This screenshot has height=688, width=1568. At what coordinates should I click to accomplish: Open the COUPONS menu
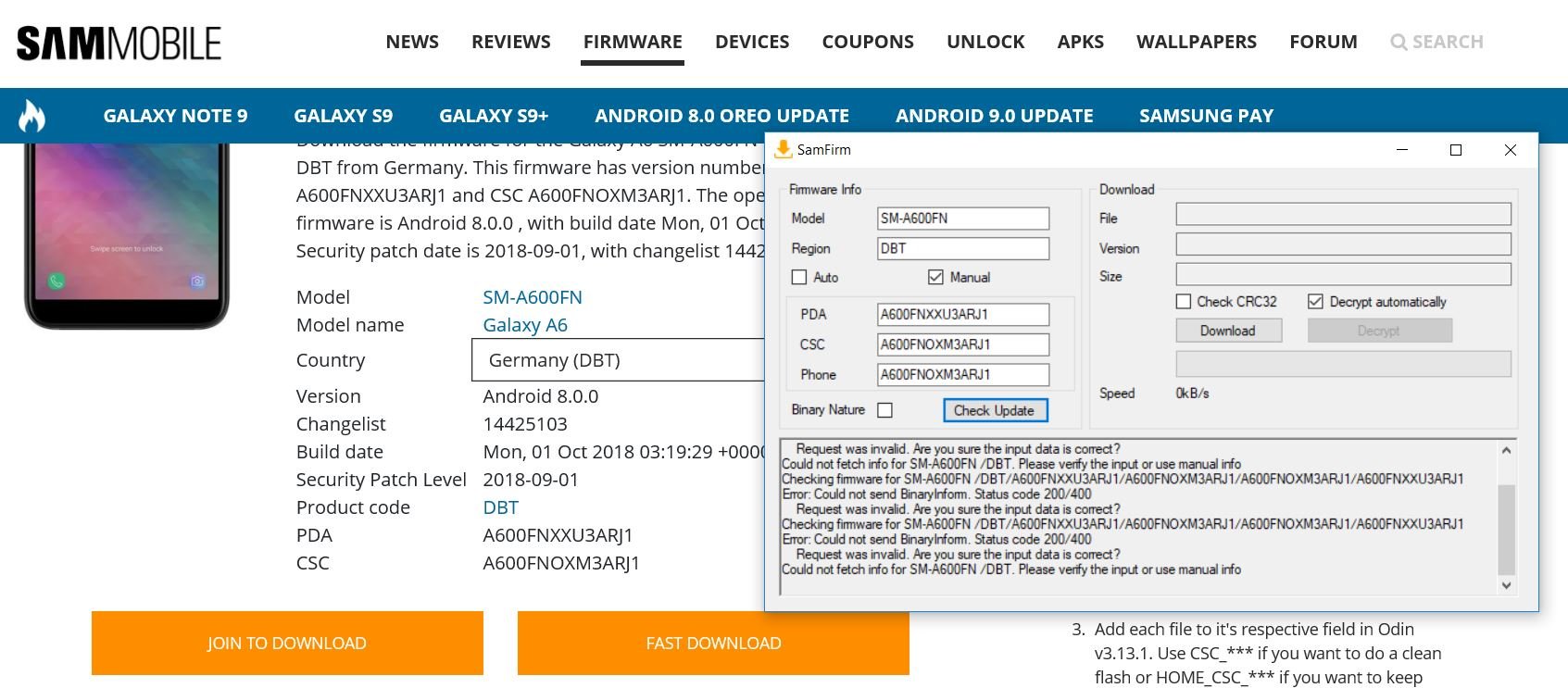(868, 42)
